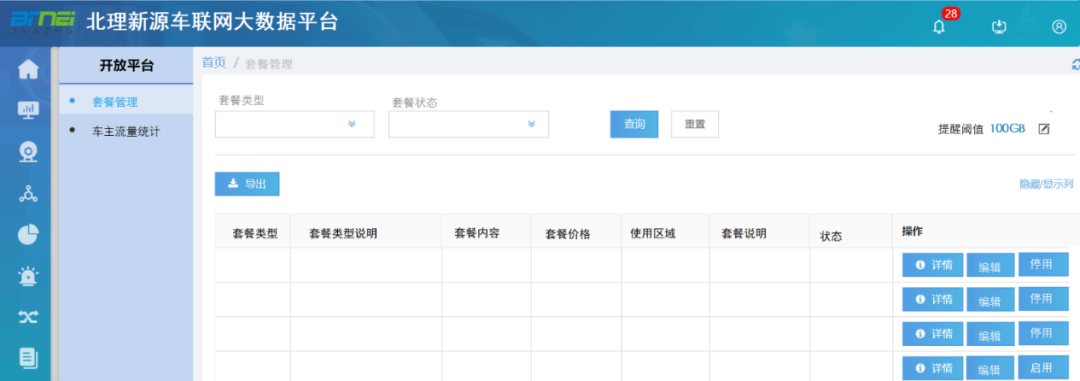Click the 套餐说明 column header
1080x381 pixels.
(744, 233)
